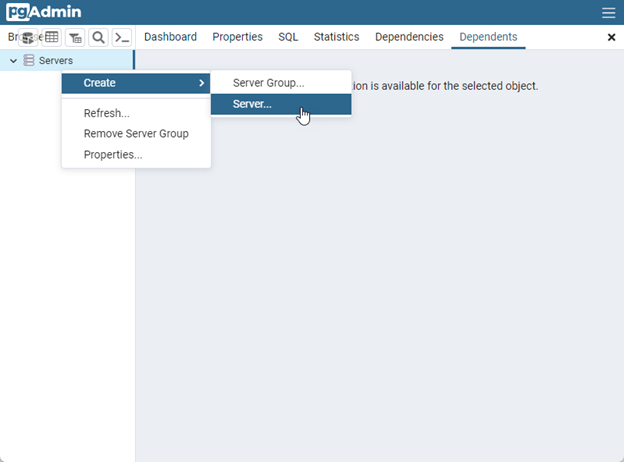Close the panel with X button

pyautogui.click(x=612, y=37)
